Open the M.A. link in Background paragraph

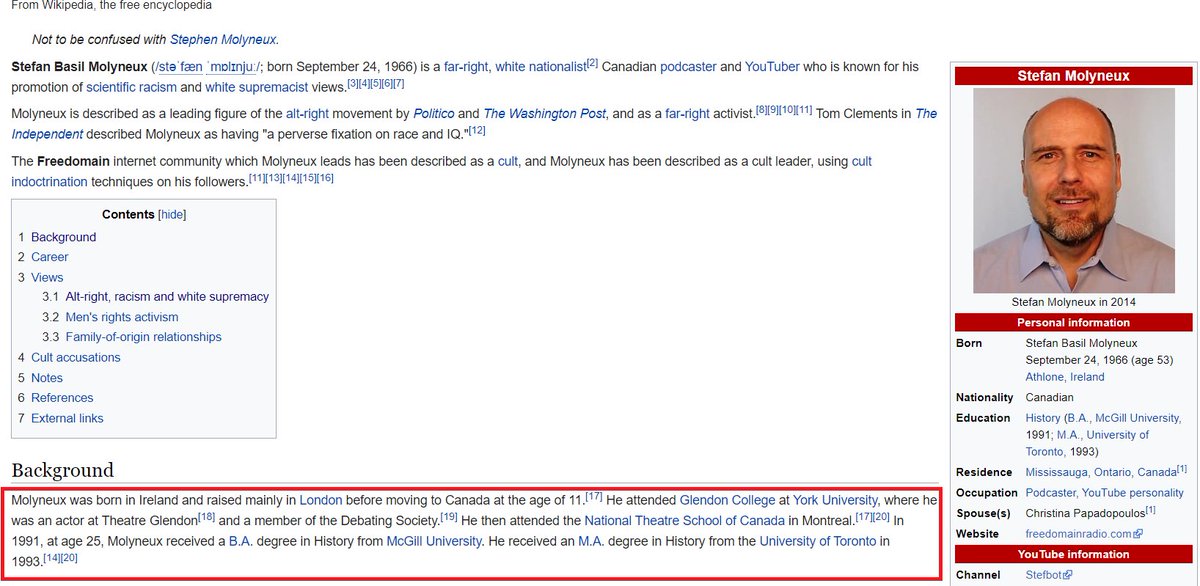589,541
